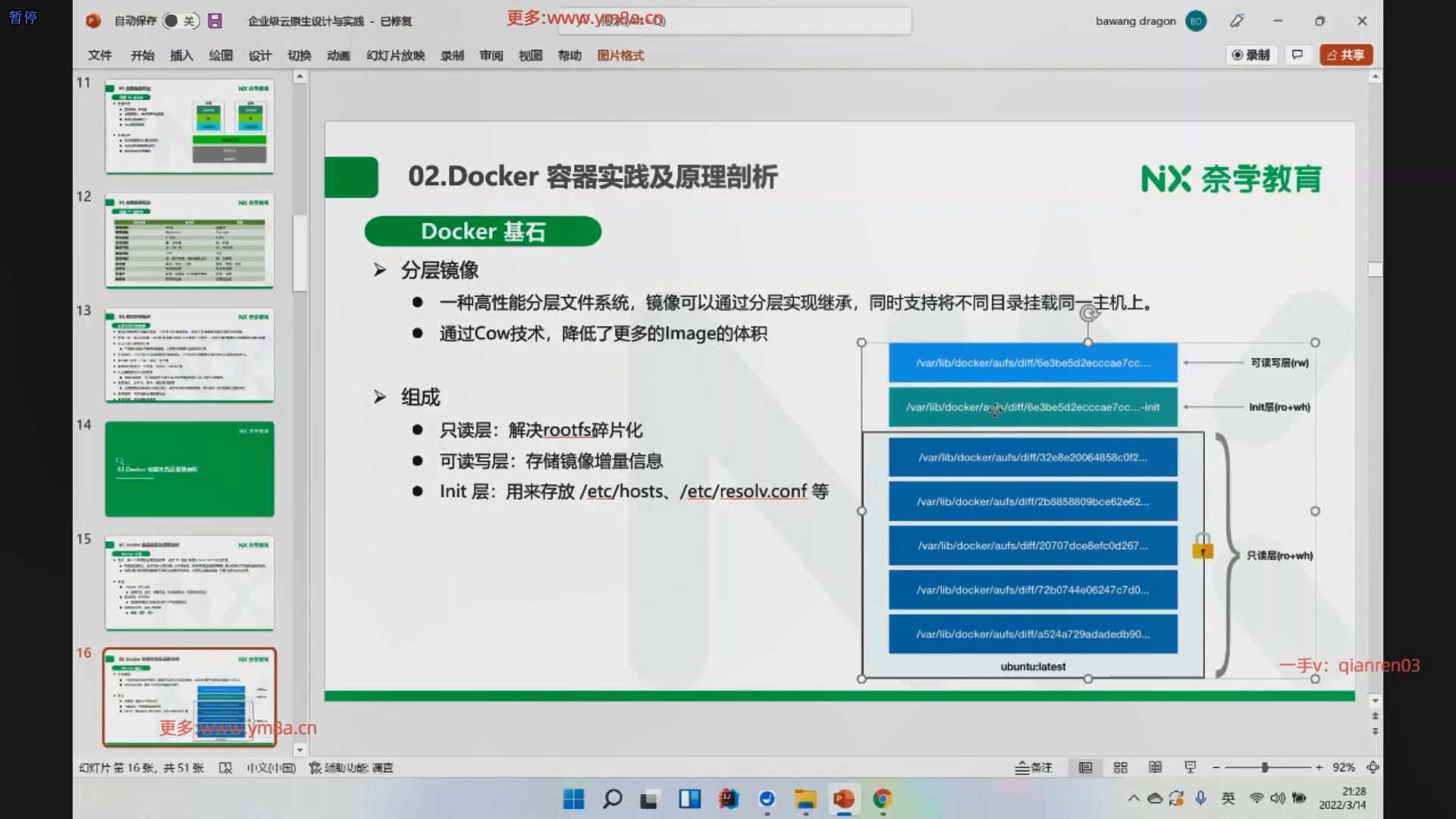Show hidden system tray icons chevron
1456x819 pixels.
click(1134, 798)
